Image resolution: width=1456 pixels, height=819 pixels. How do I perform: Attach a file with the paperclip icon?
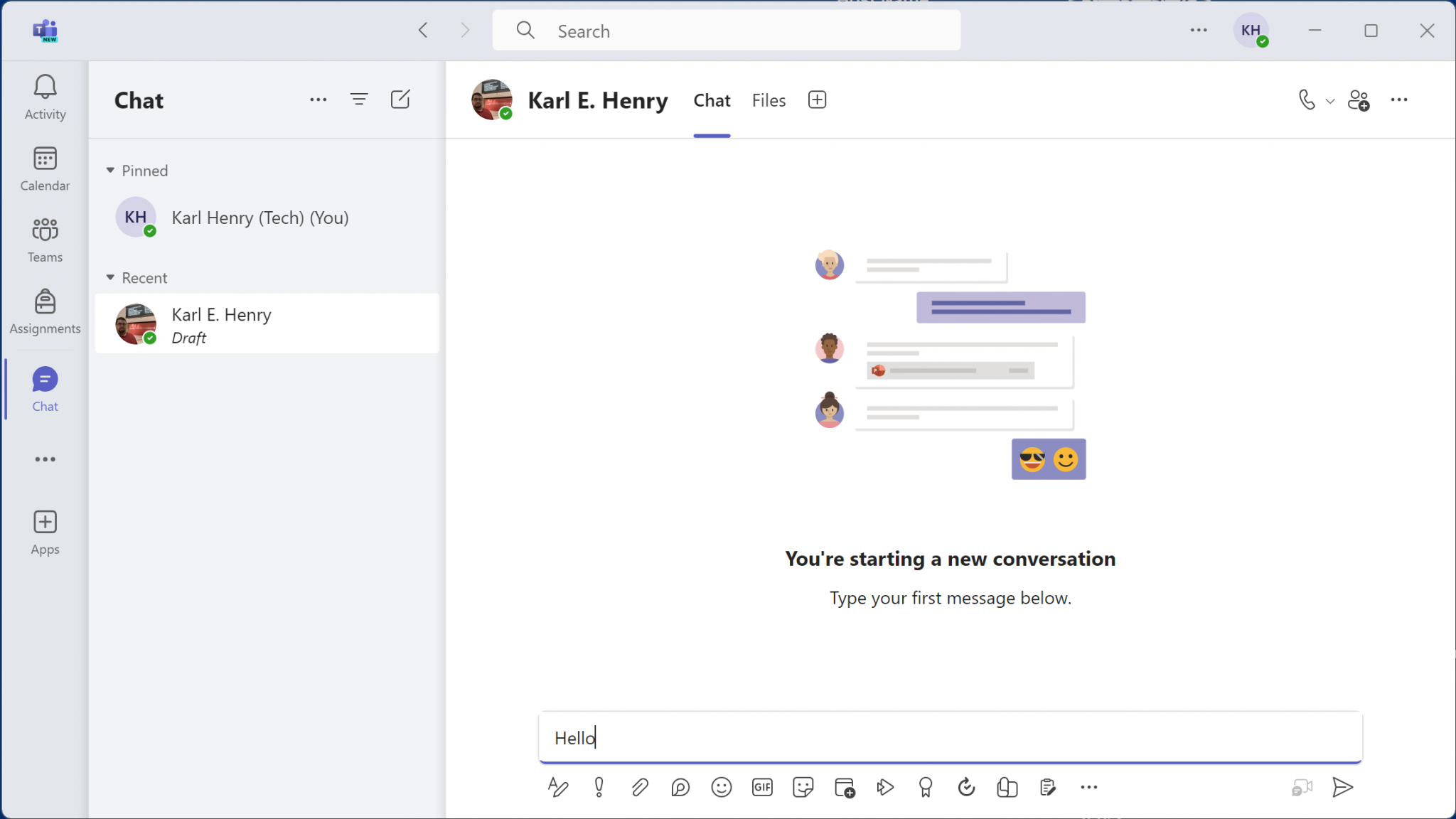point(639,787)
